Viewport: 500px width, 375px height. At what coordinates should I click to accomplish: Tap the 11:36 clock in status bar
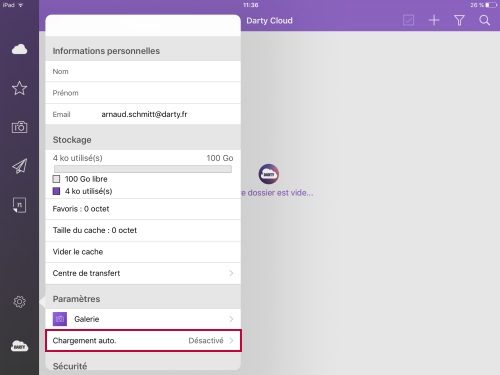(x=250, y=5)
